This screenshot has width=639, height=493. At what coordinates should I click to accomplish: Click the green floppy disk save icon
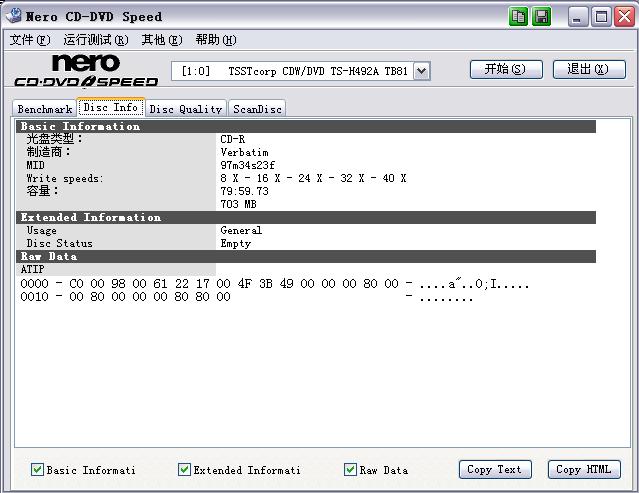coord(542,17)
